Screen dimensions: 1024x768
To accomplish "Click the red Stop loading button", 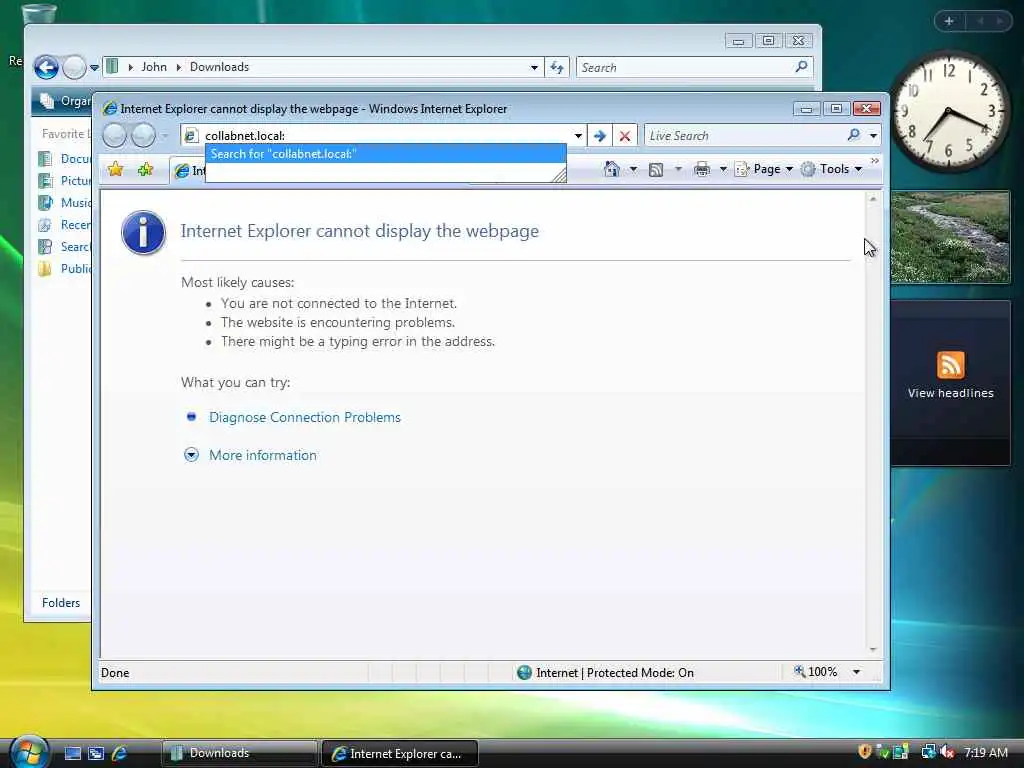I will tap(625, 136).
